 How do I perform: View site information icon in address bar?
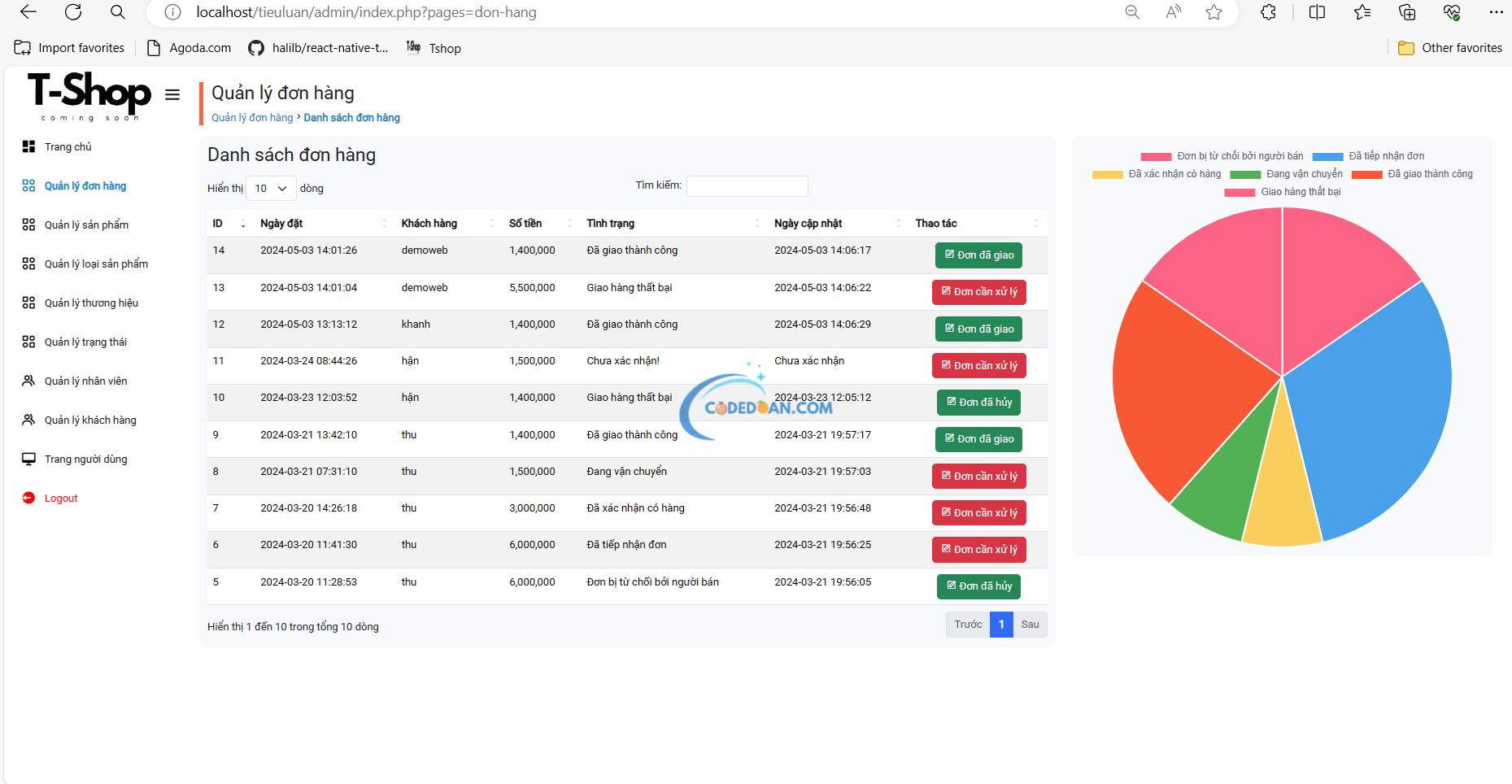pyautogui.click(x=172, y=12)
